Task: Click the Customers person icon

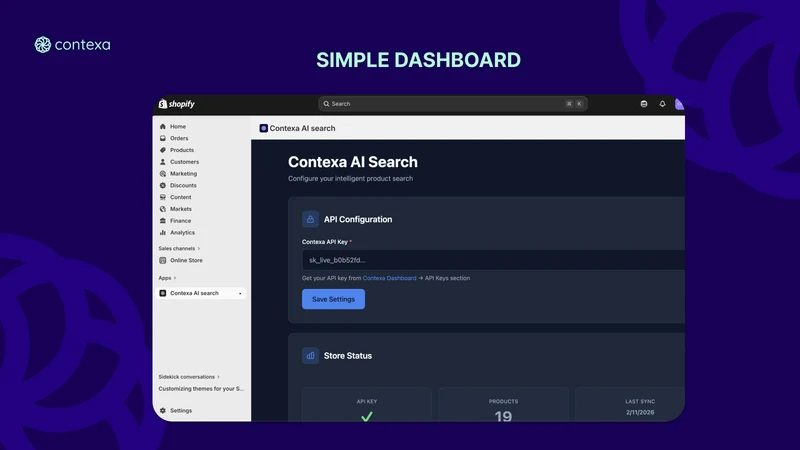Action: point(163,162)
